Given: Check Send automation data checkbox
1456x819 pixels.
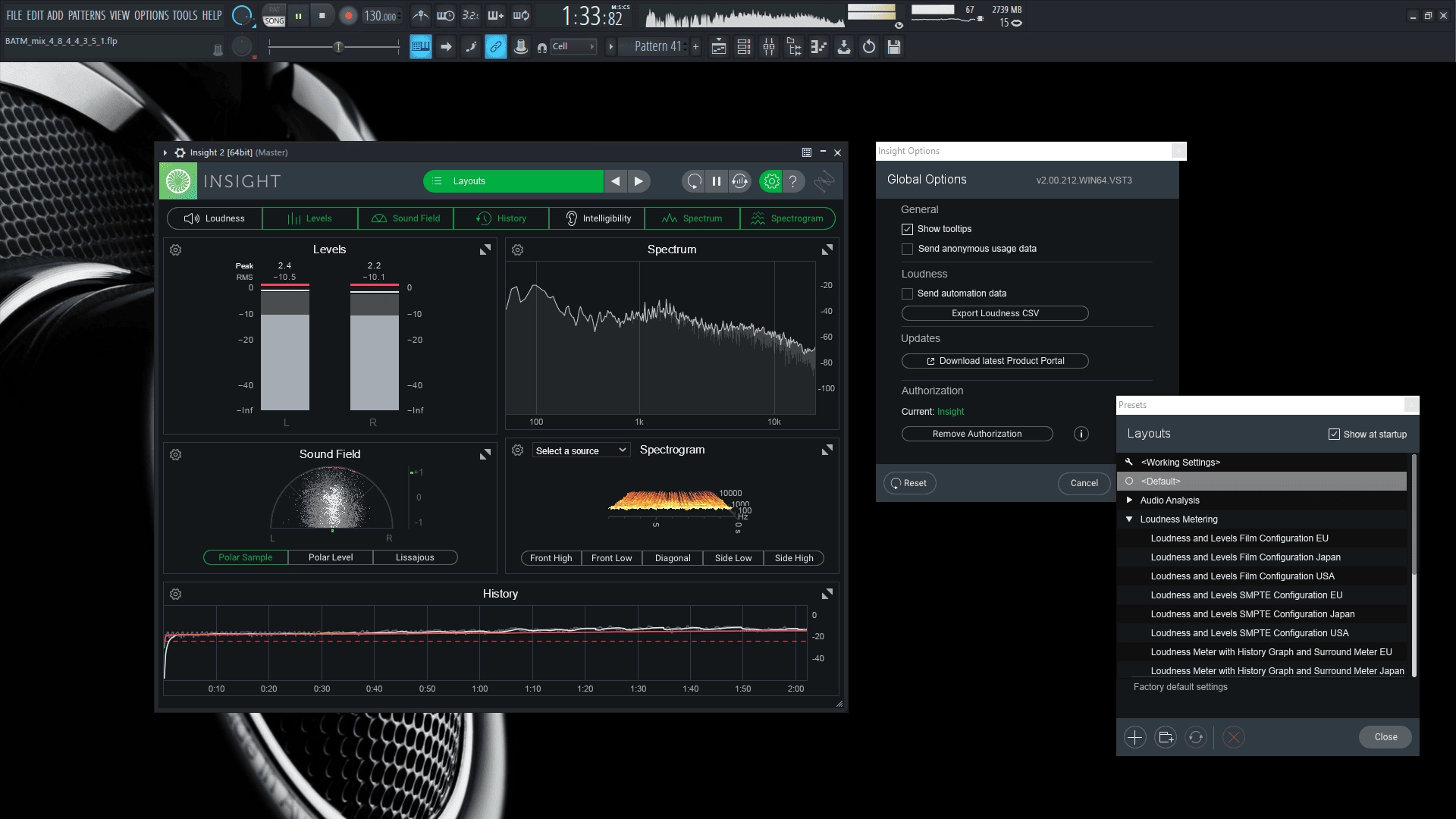Looking at the screenshot, I should click(x=907, y=293).
